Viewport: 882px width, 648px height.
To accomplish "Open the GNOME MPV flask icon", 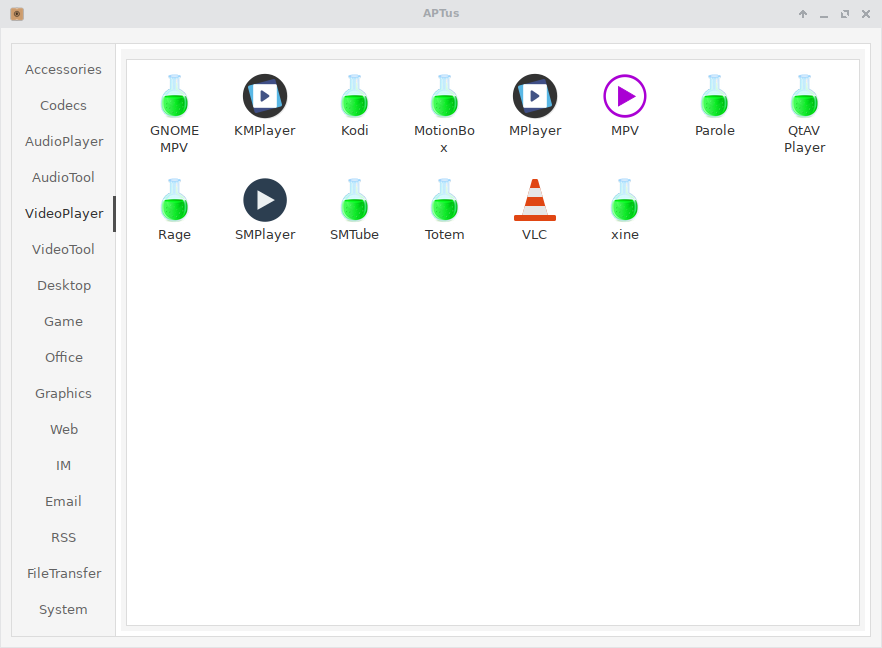I will [174, 96].
